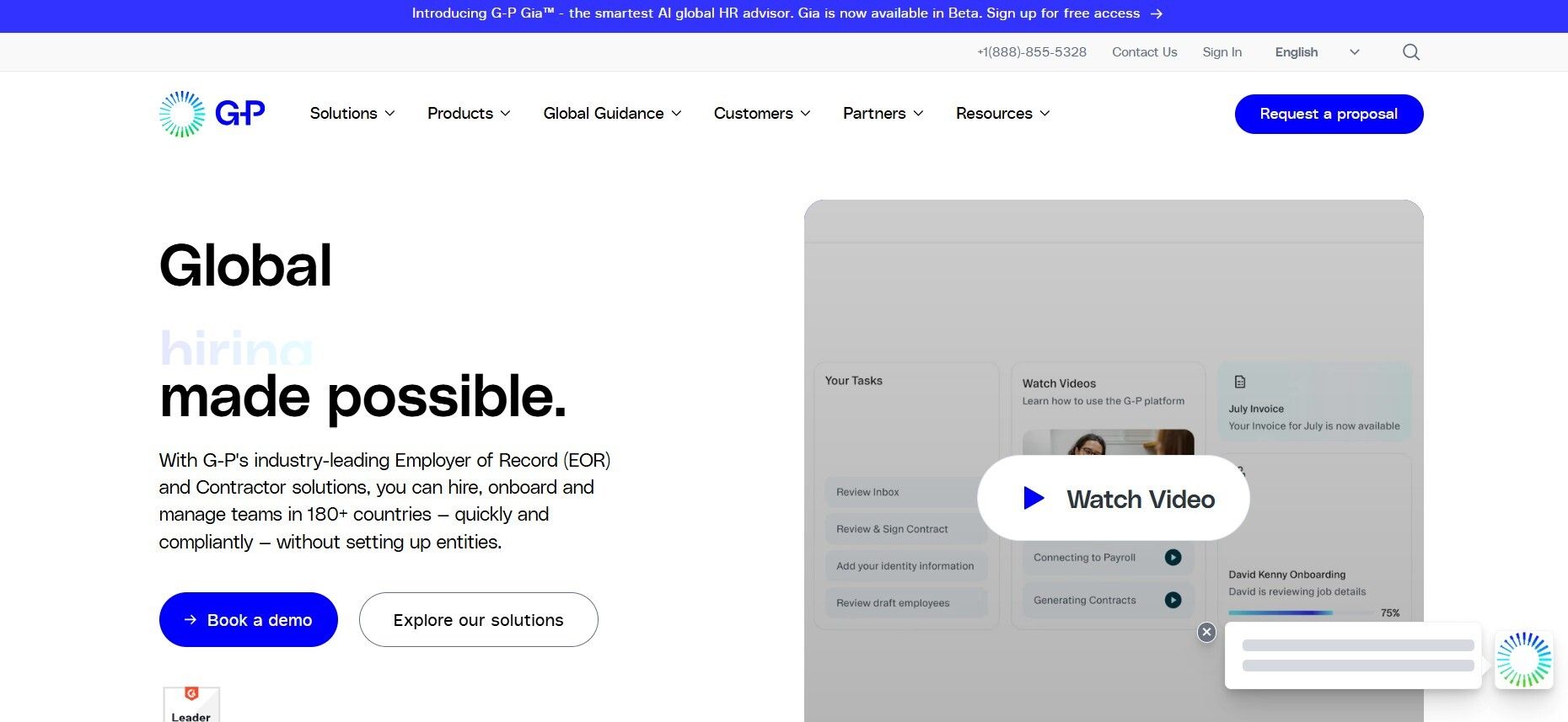This screenshot has width=1568, height=722.
Task: Click the July Invoice document icon
Action: point(1240,382)
